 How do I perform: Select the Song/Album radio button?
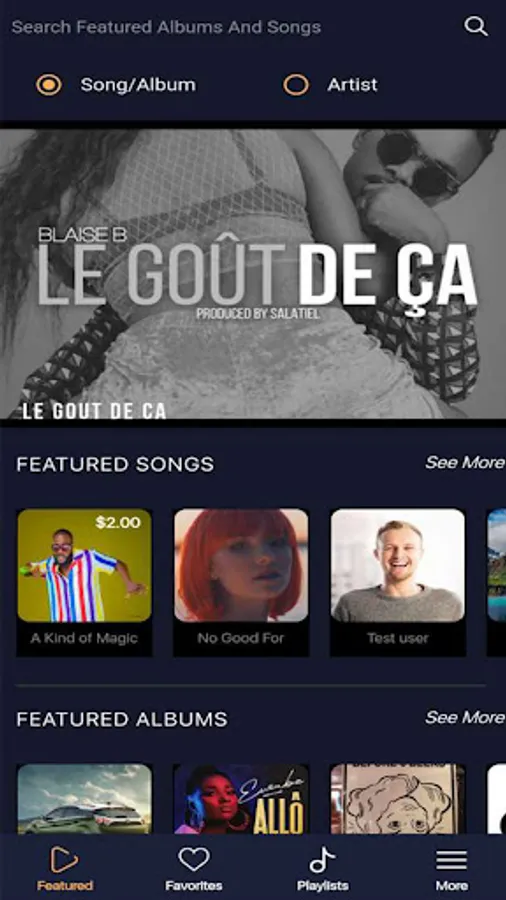pos(49,85)
